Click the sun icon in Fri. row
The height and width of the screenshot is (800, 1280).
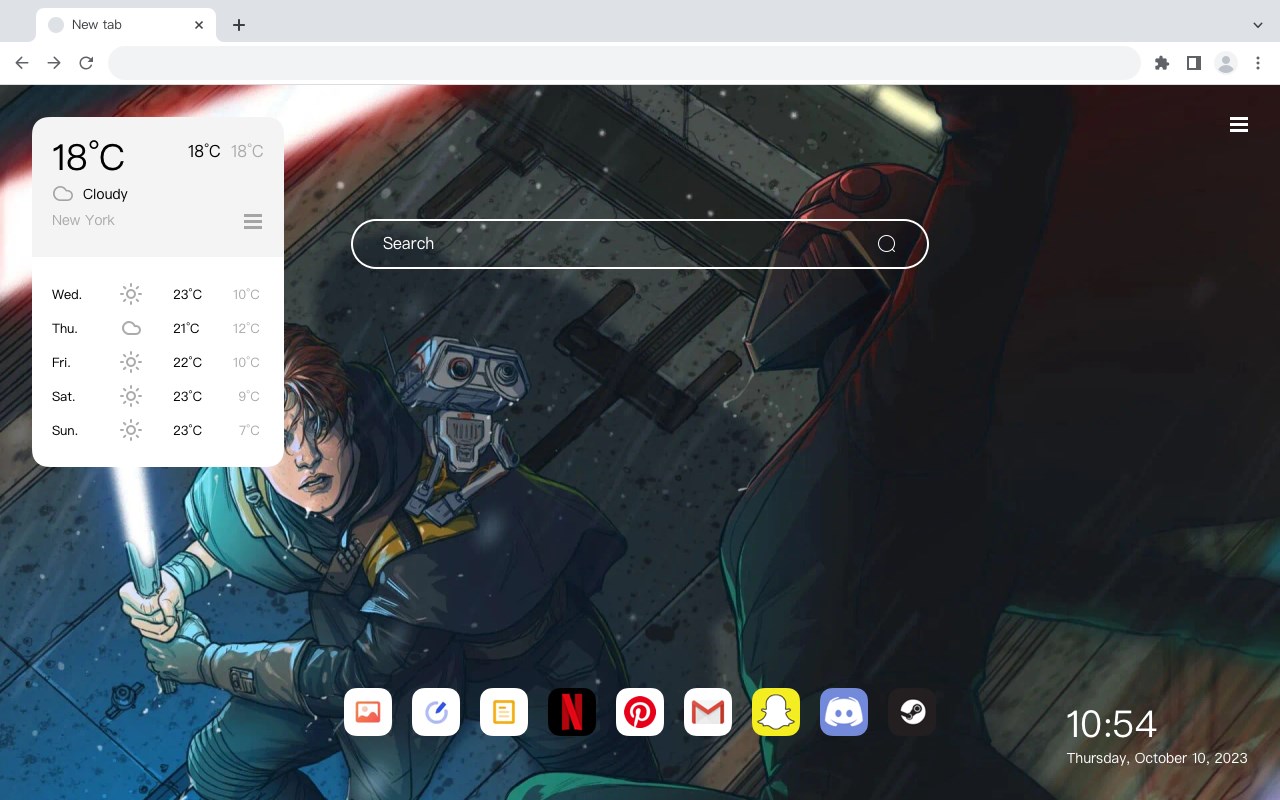click(x=131, y=362)
